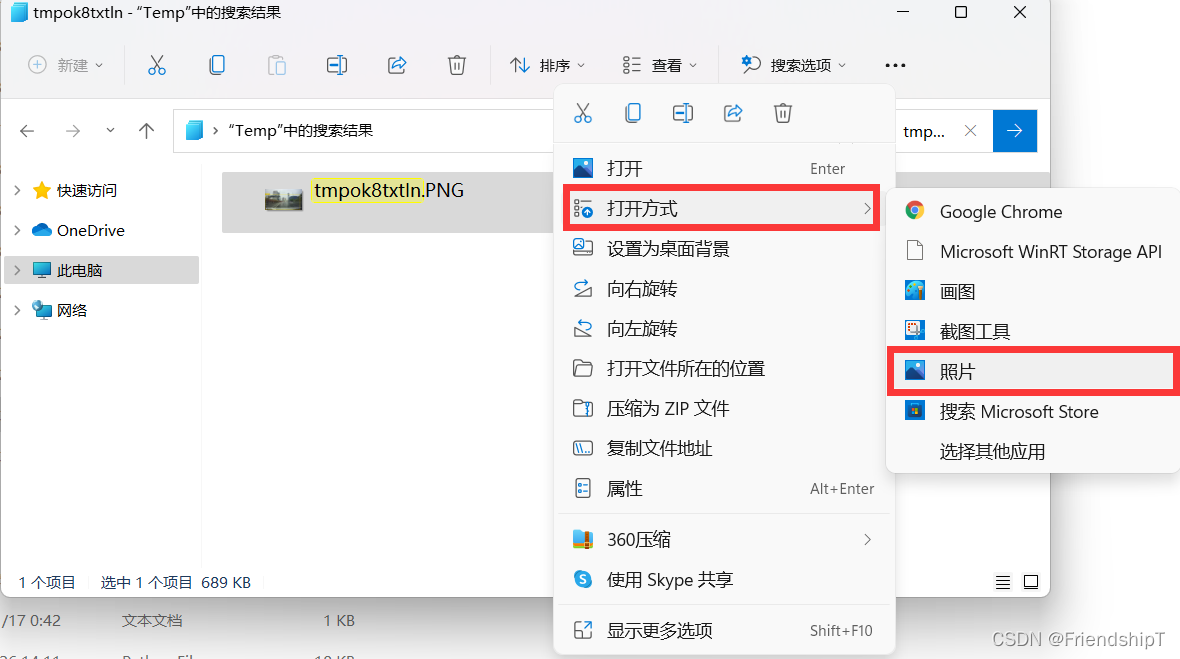Viewport: 1180px width, 659px height.
Task: Go up one folder level
Action: [146, 131]
